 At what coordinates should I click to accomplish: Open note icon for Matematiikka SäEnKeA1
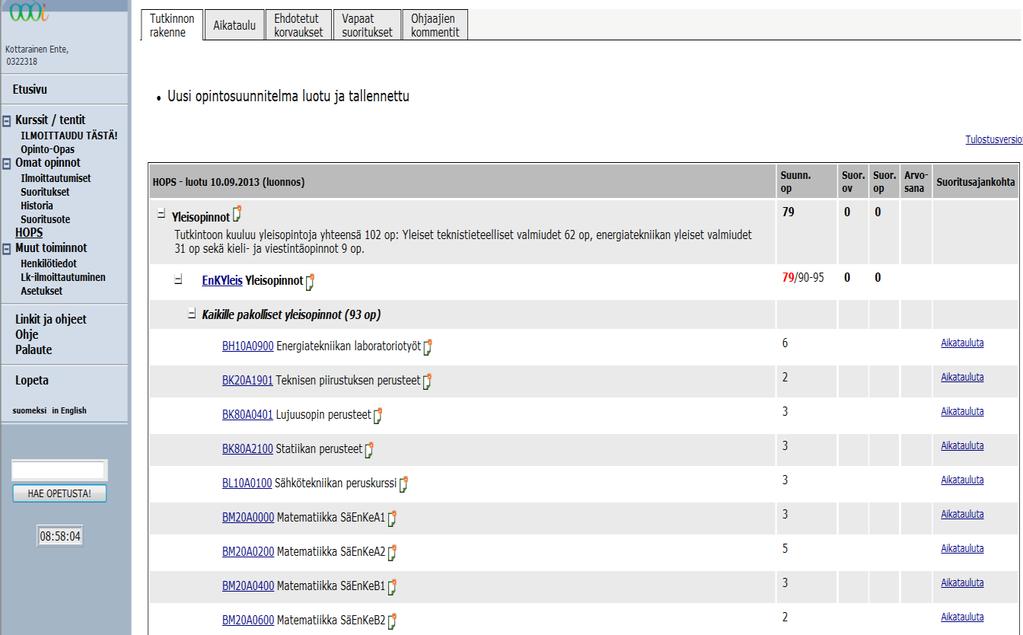pyautogui.click(x=392, y=518)
